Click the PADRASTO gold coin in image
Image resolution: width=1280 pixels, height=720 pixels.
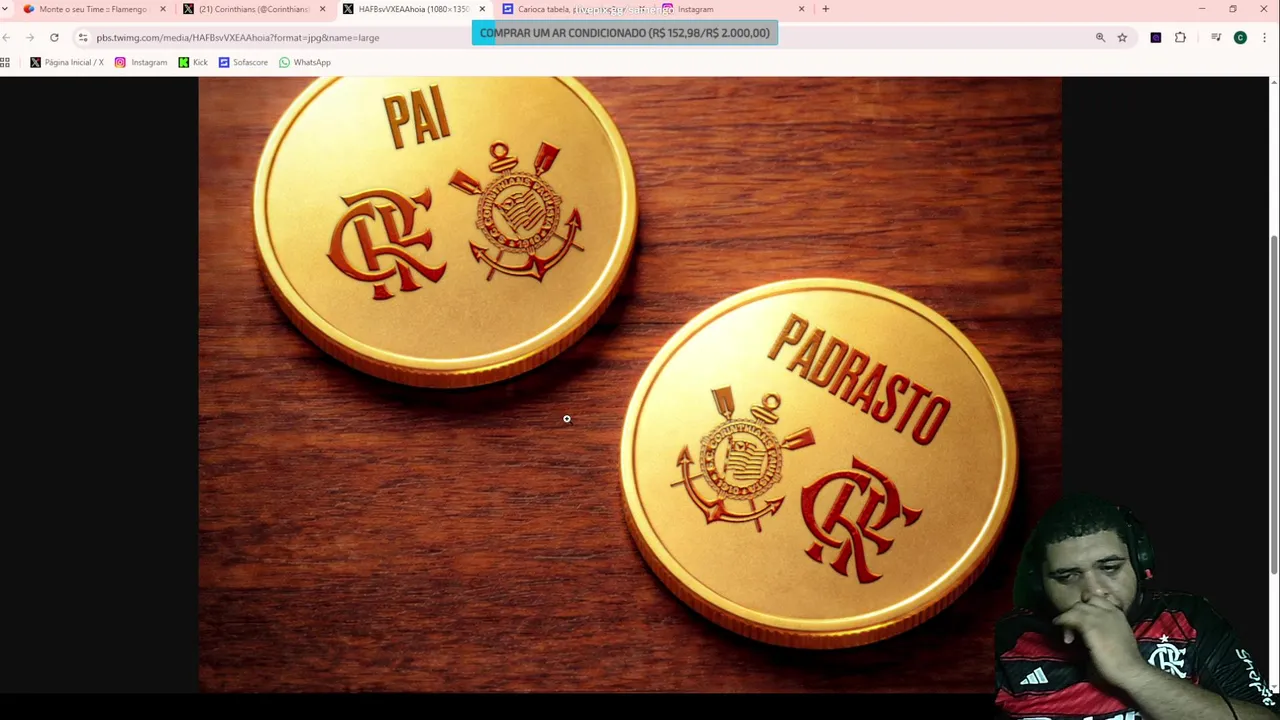818,462
